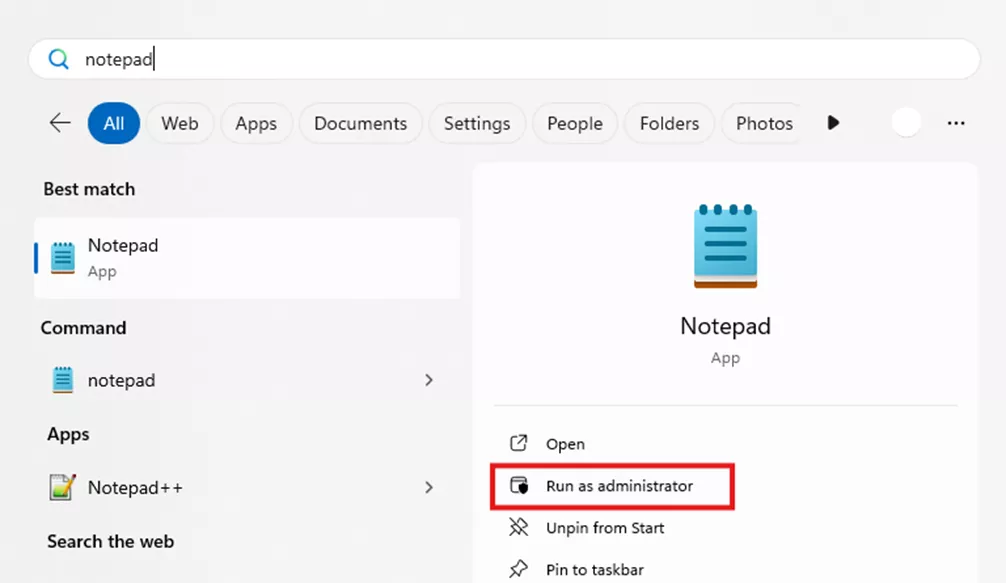Click the Open icon next to Open

tap(518, 443)
